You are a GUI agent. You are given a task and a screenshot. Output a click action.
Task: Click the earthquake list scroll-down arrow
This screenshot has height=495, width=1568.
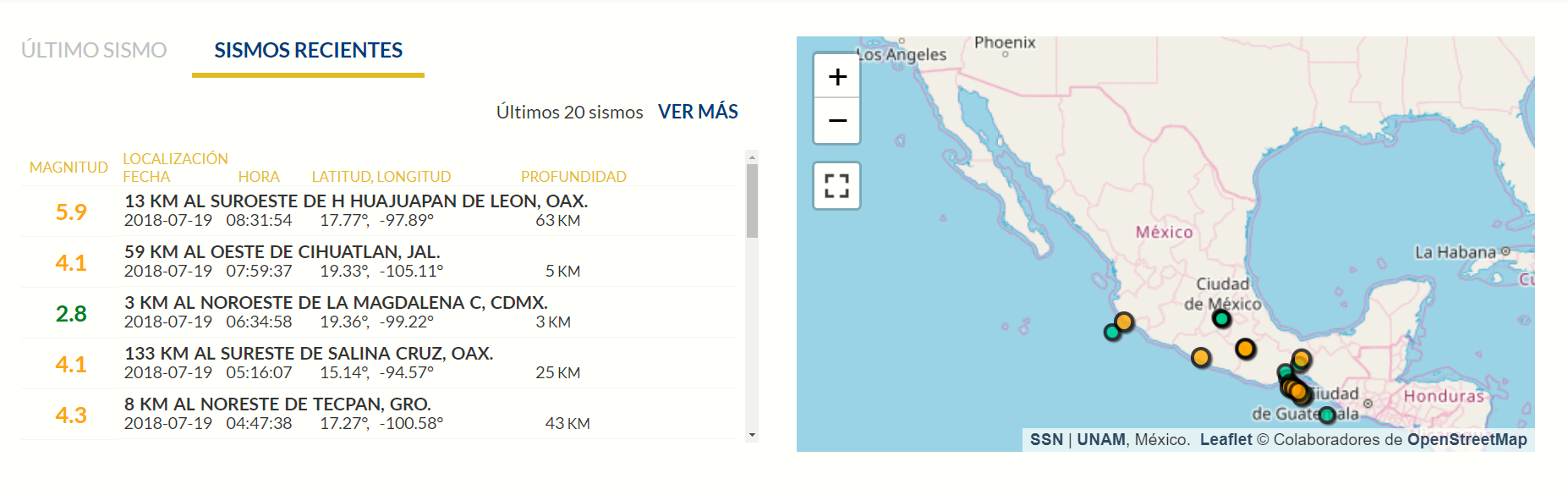(752, 435)
